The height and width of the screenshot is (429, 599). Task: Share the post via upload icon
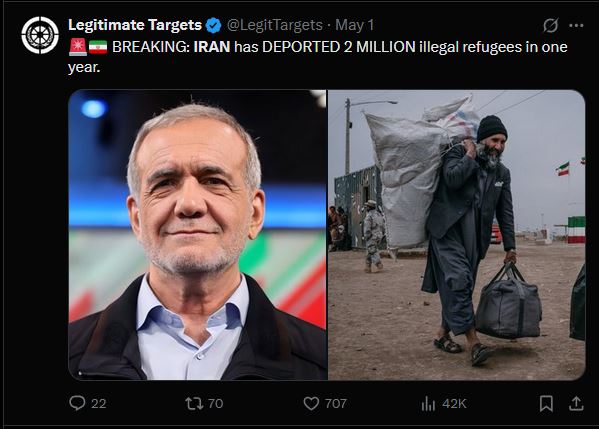576,403
